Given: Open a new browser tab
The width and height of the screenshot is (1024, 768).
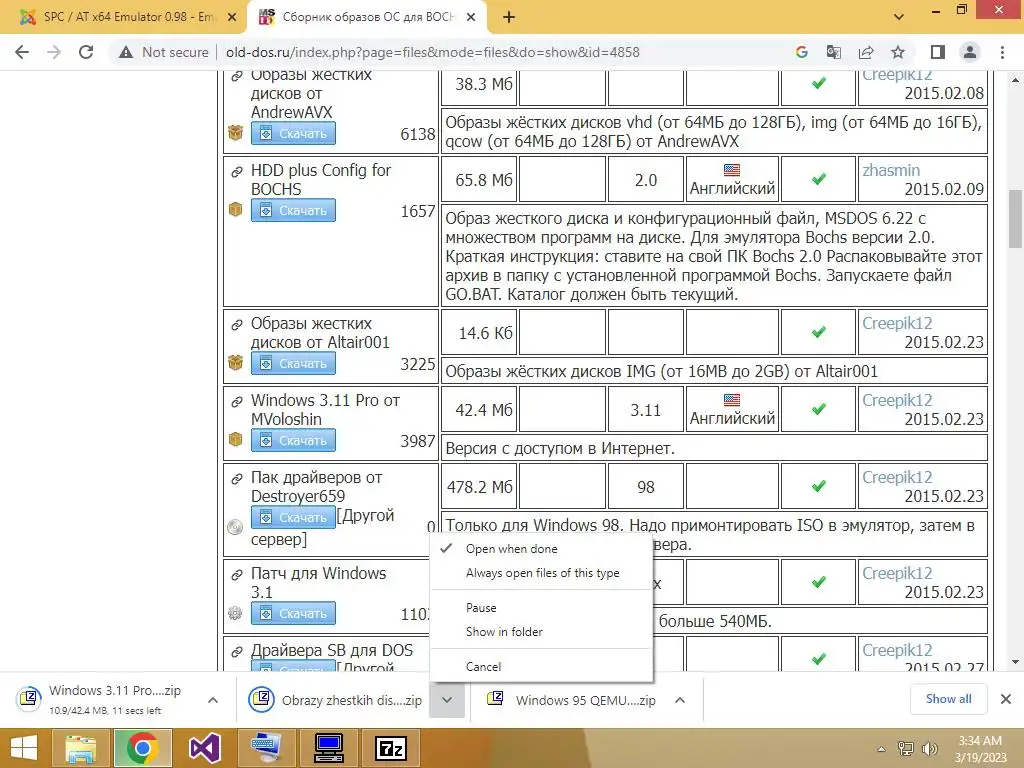Looking at the screenshot, I should click(x=509, y=18).
